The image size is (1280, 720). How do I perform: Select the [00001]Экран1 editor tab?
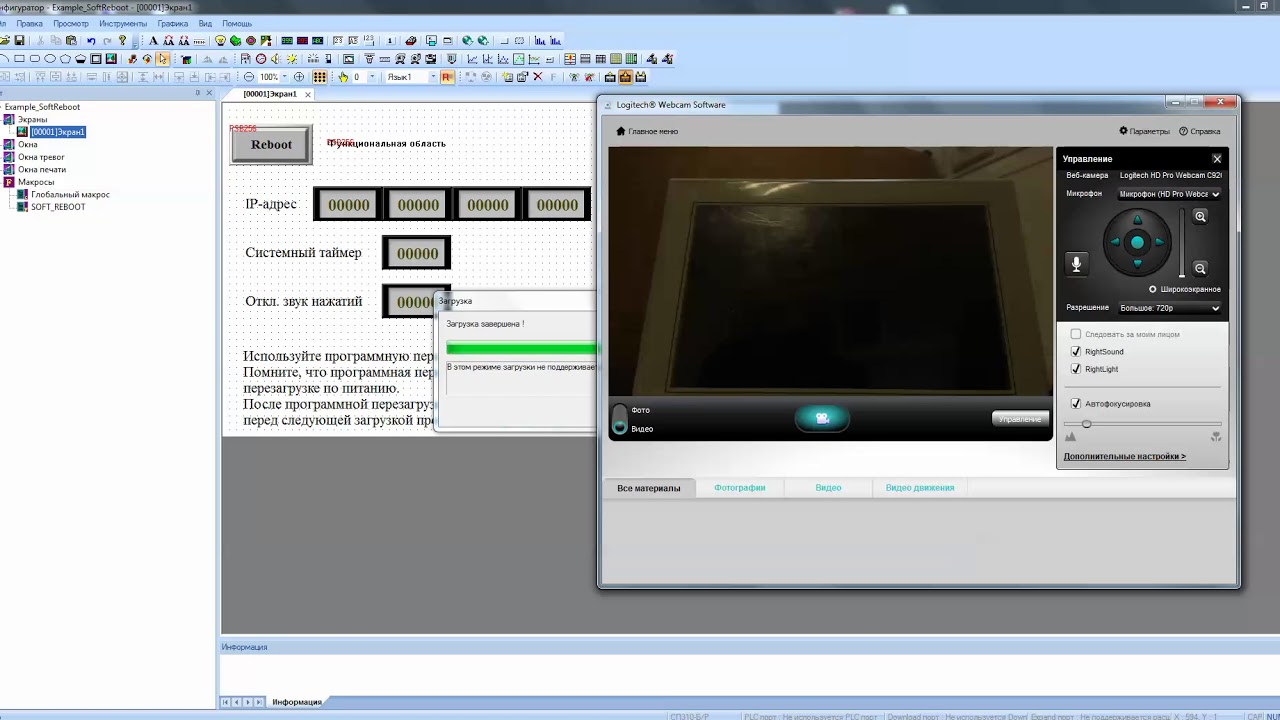[x=270, y=94]
